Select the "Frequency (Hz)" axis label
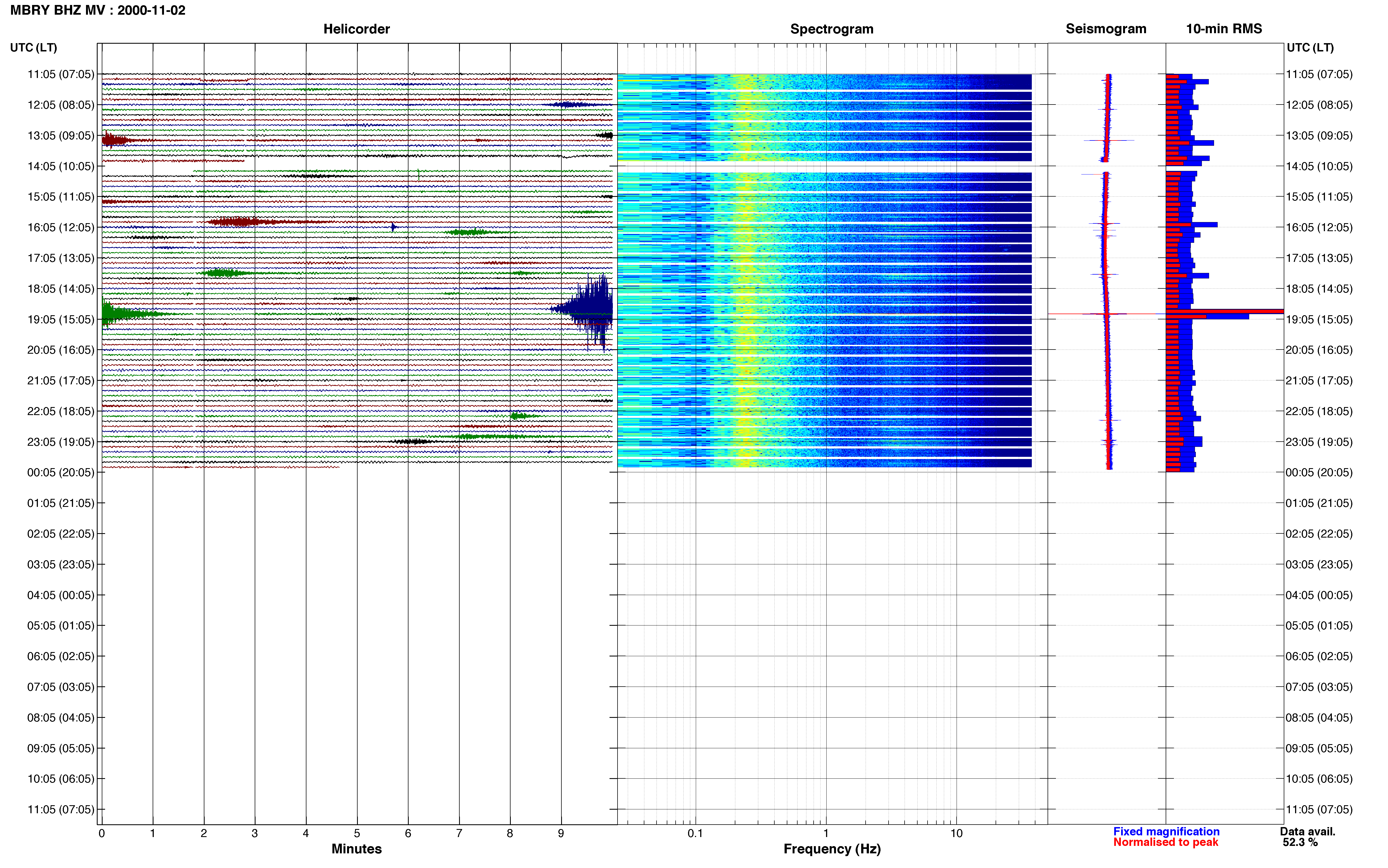Viewport: 1388px width, 868px height. coord(832,848)
